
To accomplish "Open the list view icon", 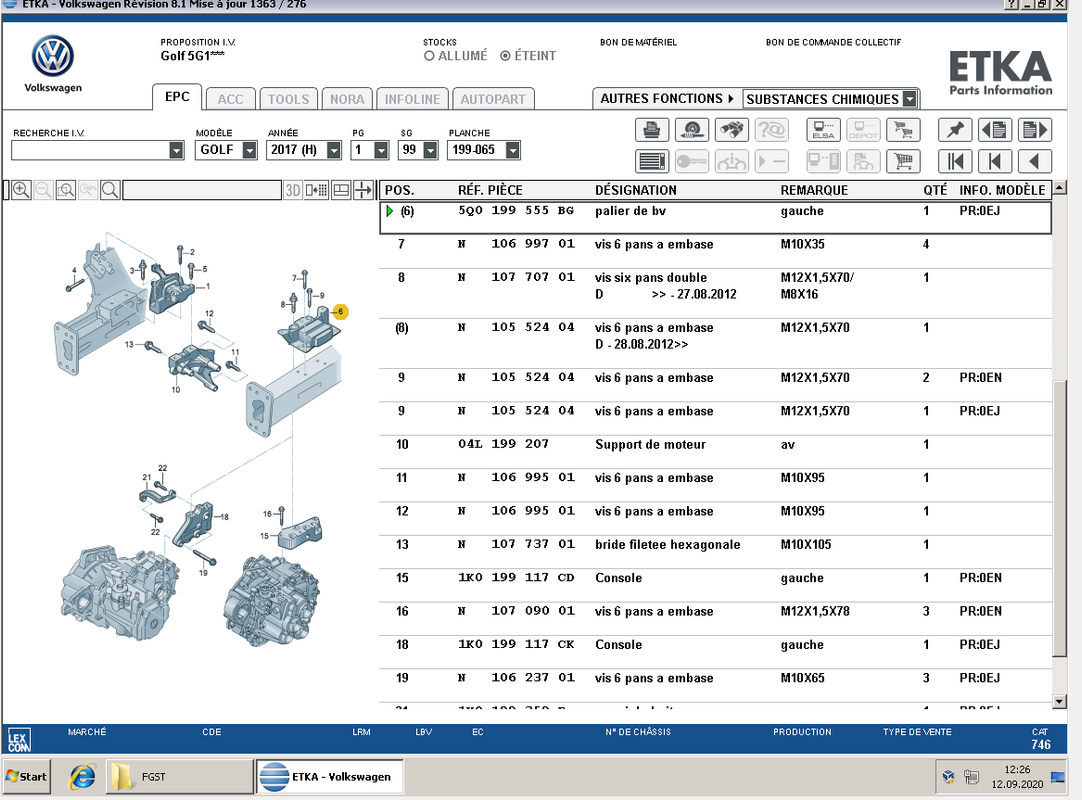I will click(x=651, y=162).
